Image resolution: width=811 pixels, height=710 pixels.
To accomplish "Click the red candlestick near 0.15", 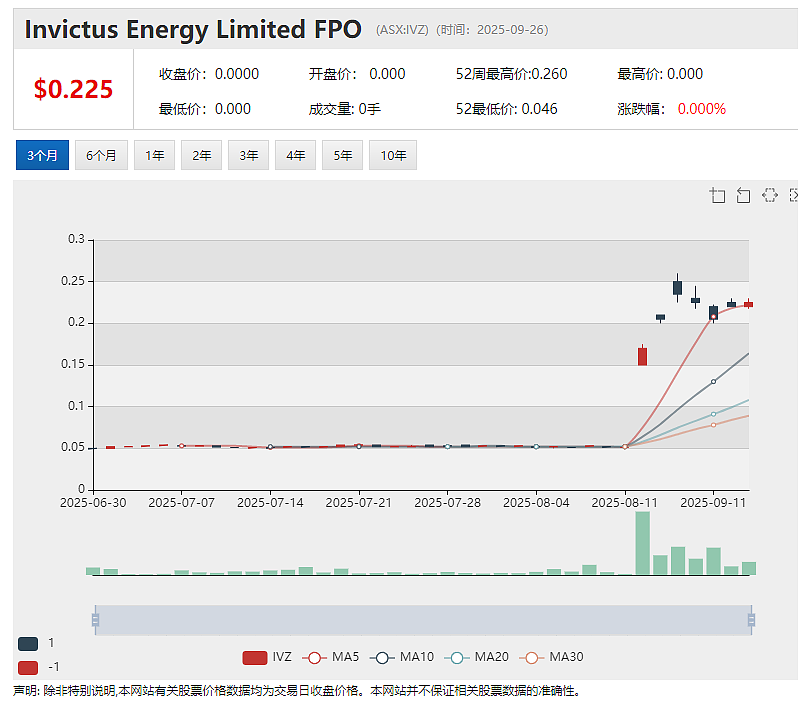I will [x=642, y=356].
